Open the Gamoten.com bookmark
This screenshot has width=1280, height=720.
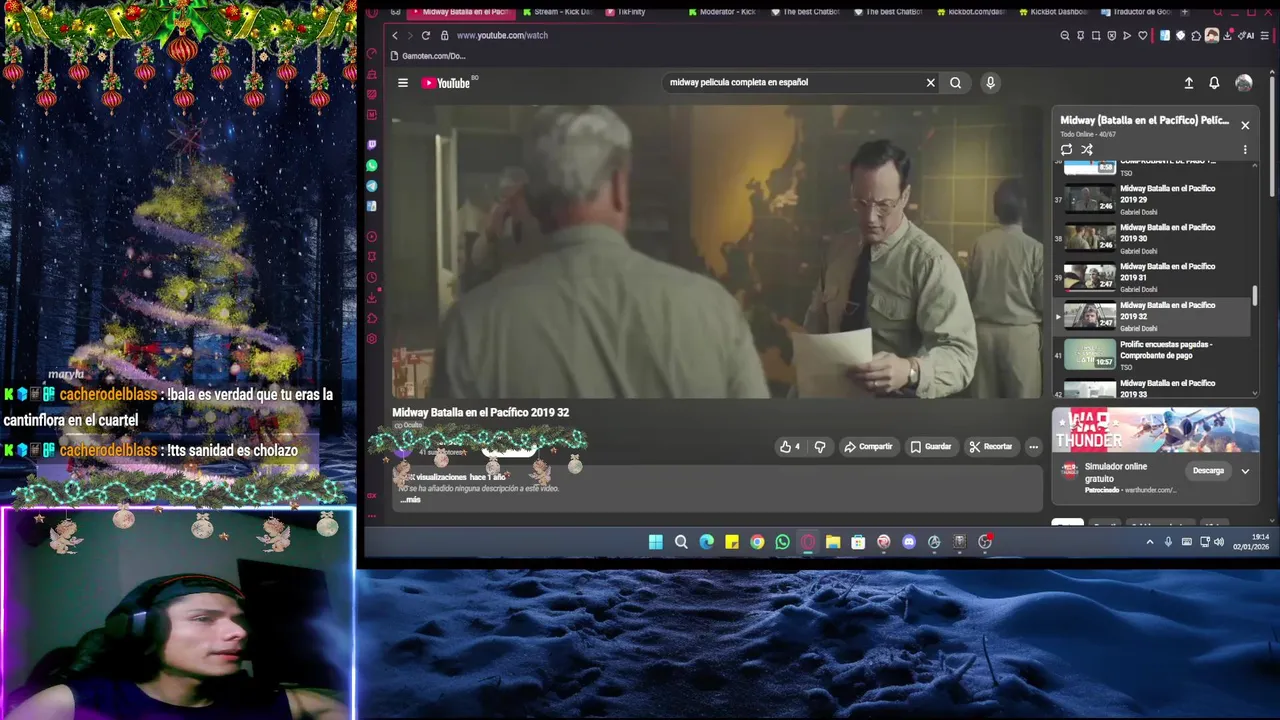point(430,56)
